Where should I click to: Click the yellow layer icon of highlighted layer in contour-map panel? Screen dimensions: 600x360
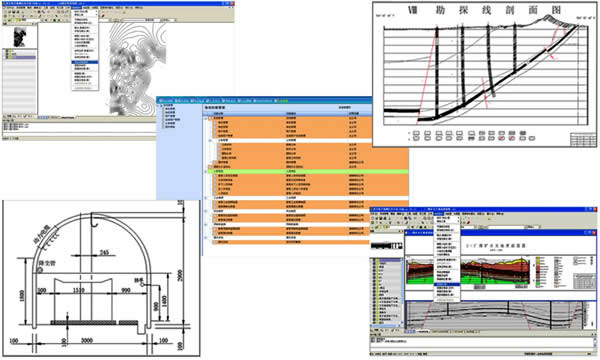[x=10, y=58]
